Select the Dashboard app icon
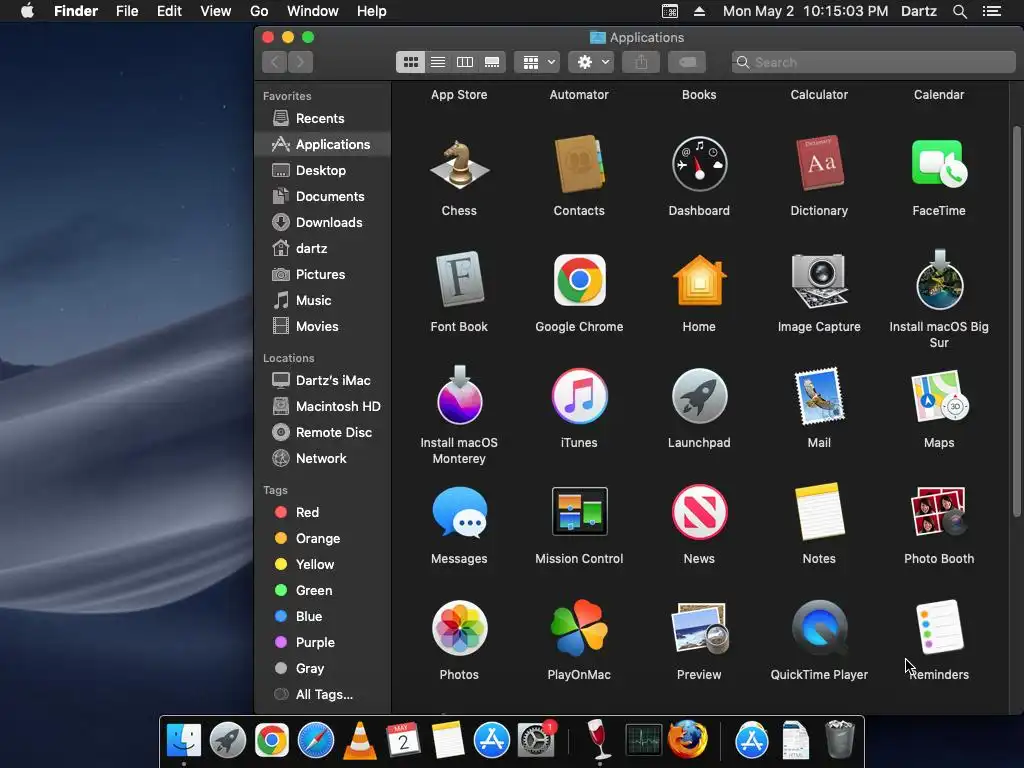The image size is (1024, 768). (x=699, y=164)
